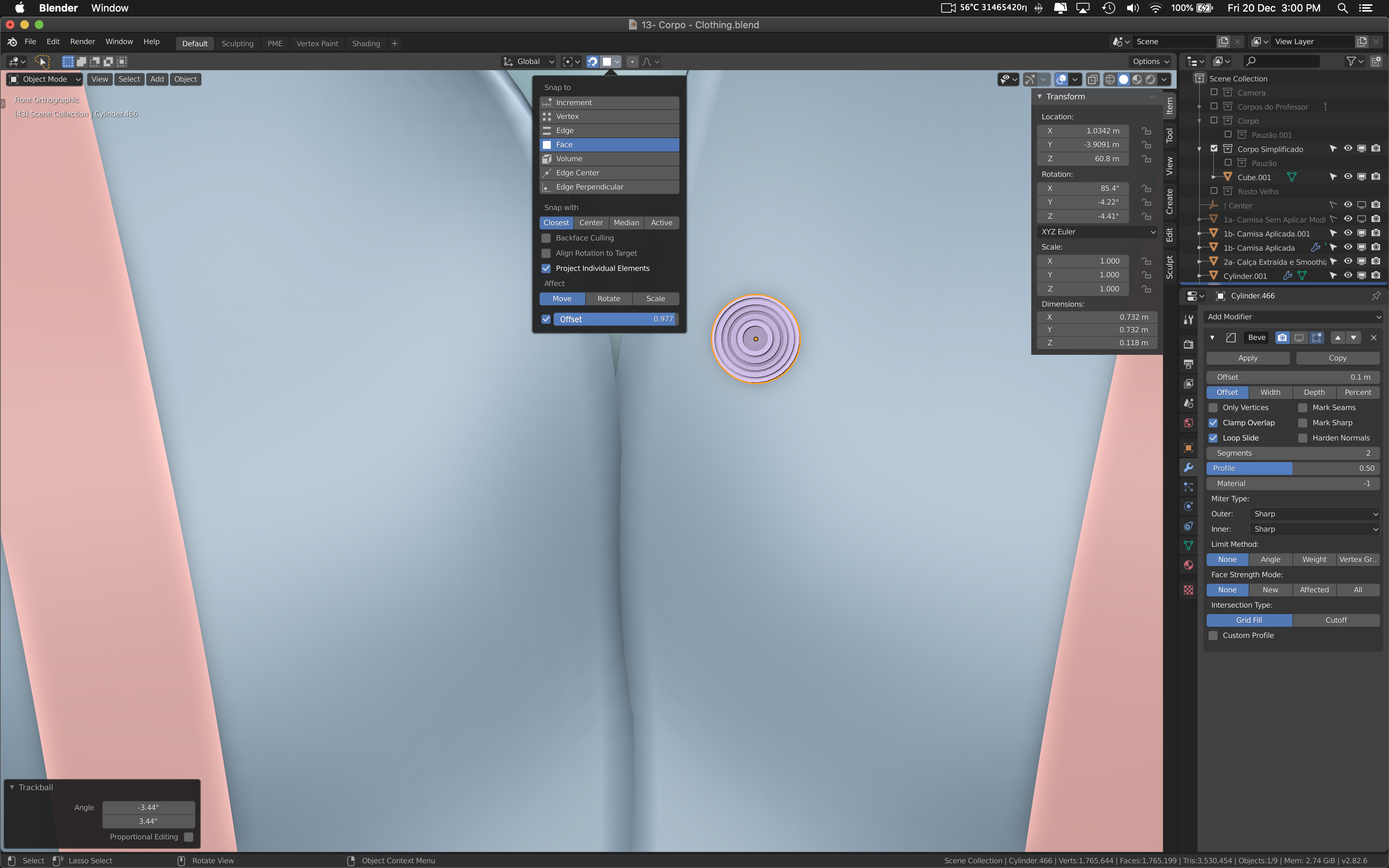Apply the Bevel modifier
Image resolution: width=1389 pixels, height=868 pixels.
(1247, 358)
